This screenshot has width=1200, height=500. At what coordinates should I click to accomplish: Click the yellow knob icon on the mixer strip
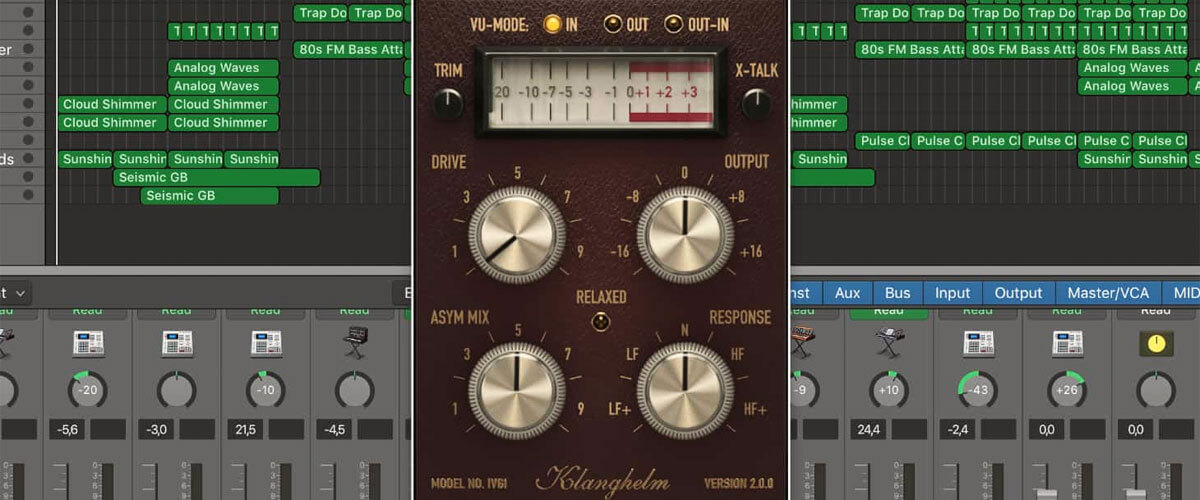[x=1155, y=343]
